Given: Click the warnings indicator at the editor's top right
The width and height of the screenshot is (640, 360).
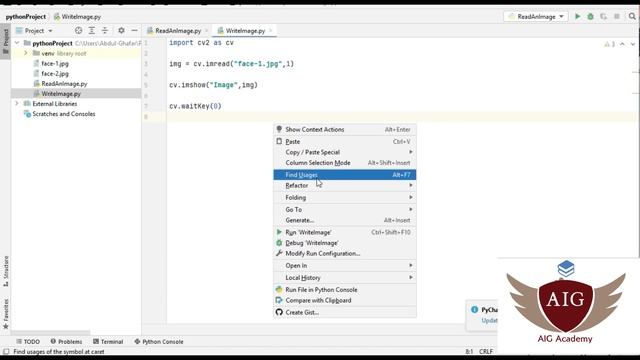Looking at the screenshot, I should [x=609, y=44].
